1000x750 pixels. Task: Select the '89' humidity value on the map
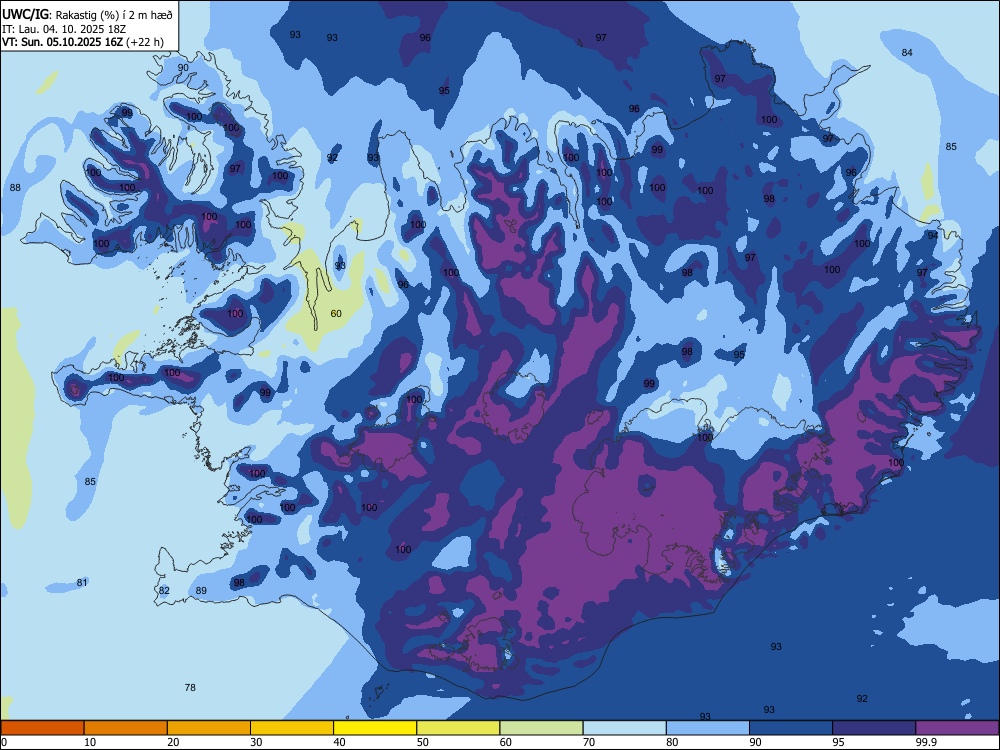(201, 591)
